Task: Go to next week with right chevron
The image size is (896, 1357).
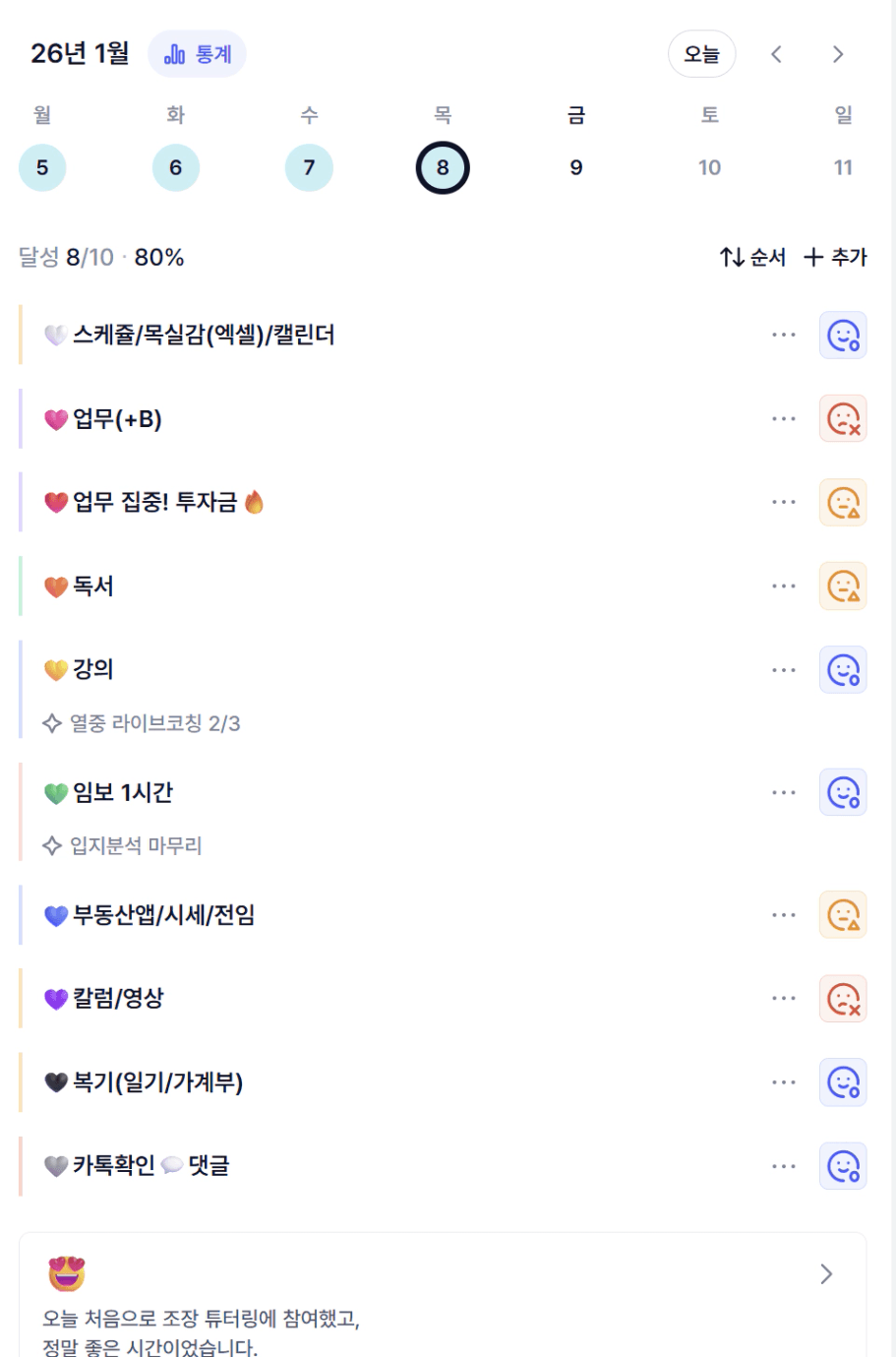Action: click(x=838, y=54)
